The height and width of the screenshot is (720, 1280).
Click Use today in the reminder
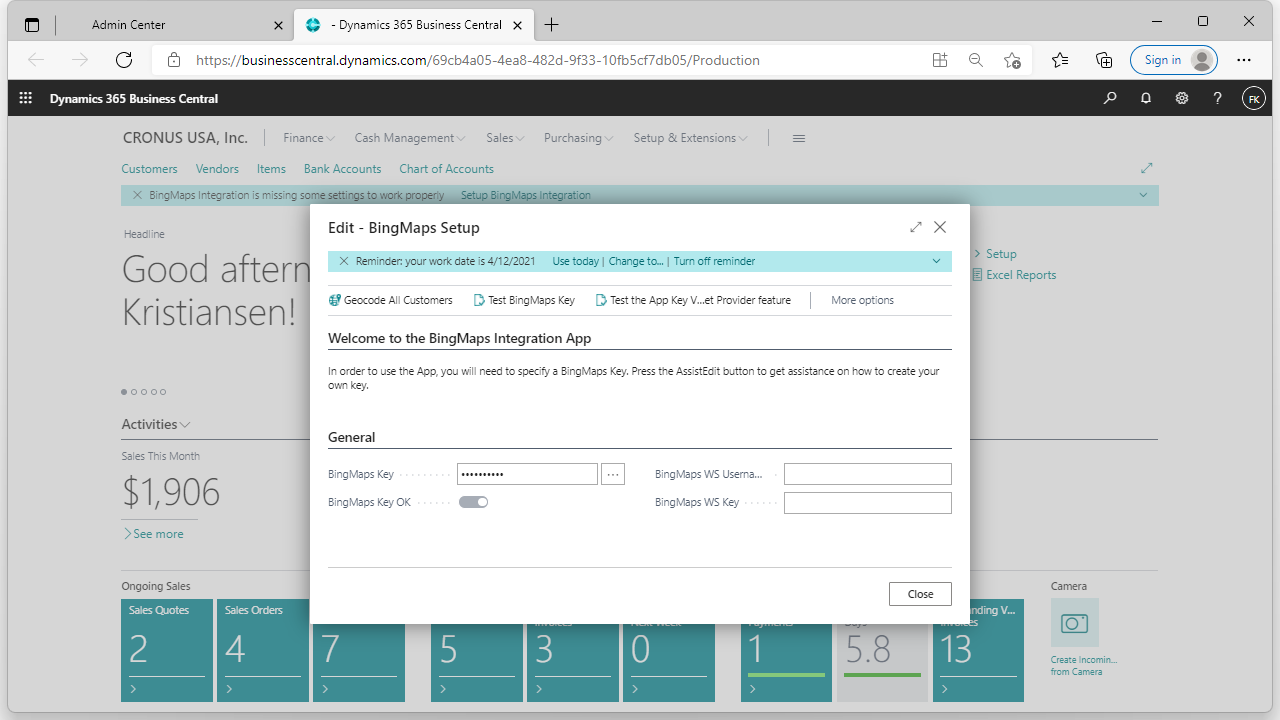tap(575, 261)
